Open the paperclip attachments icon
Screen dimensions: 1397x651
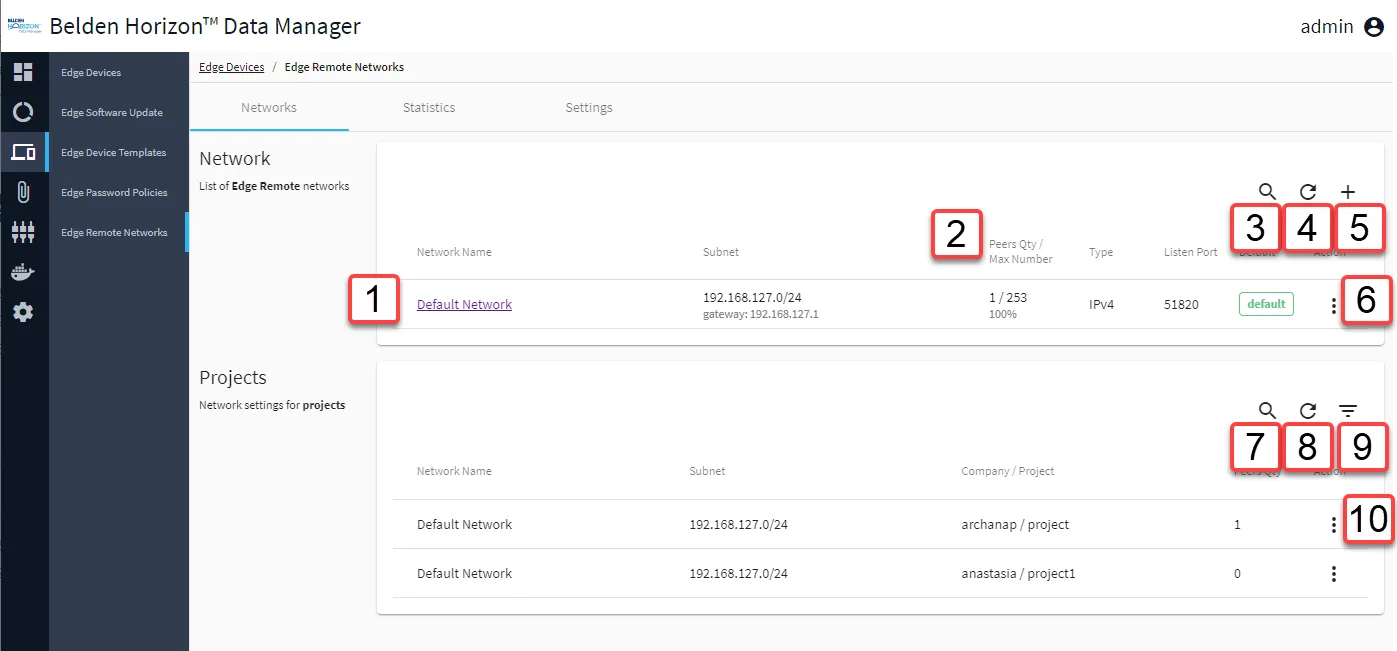(x=23, y=192)
